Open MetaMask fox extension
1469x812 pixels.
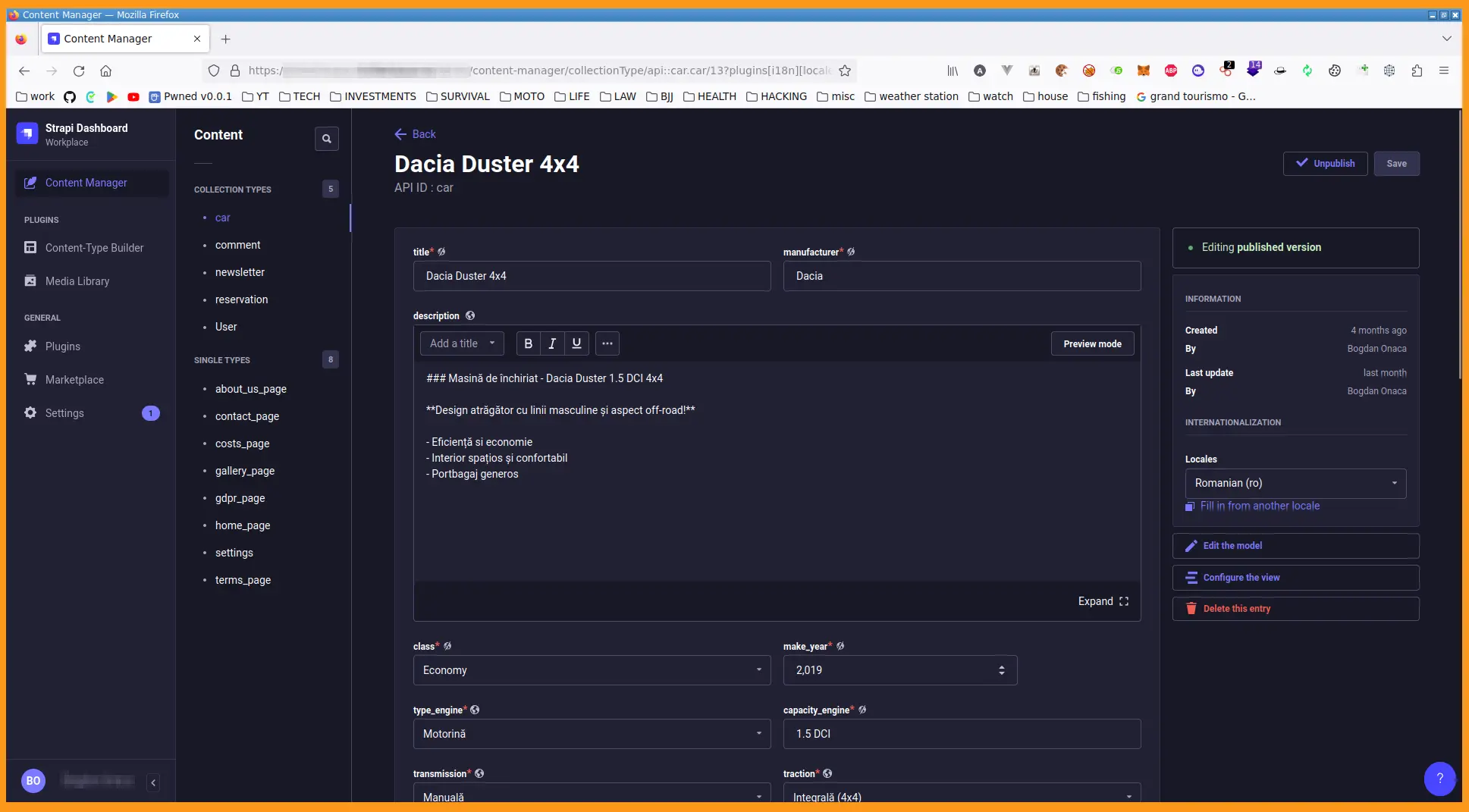[1144, 71]
